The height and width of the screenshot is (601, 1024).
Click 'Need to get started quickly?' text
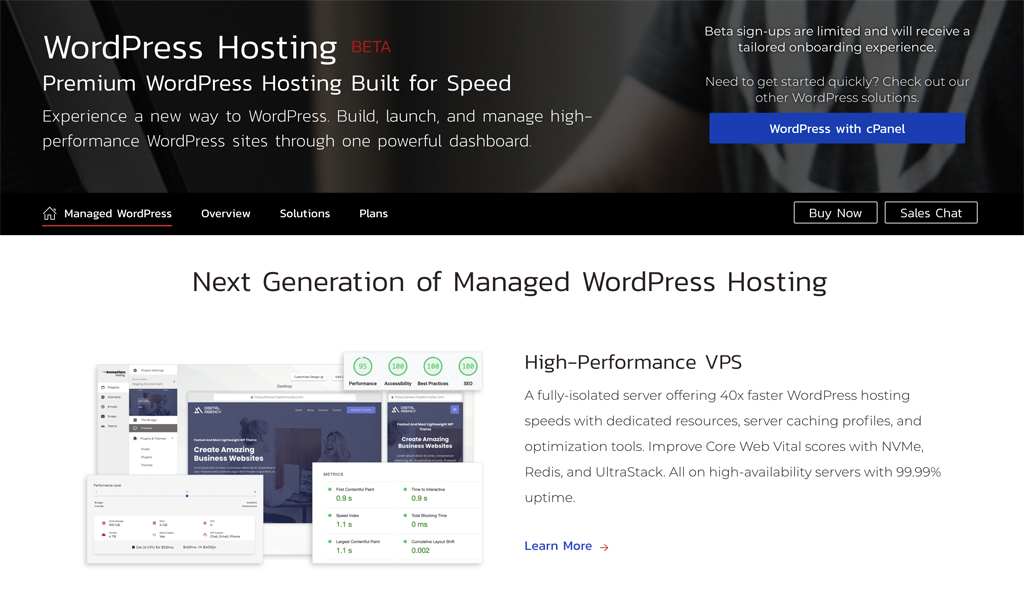837,89
